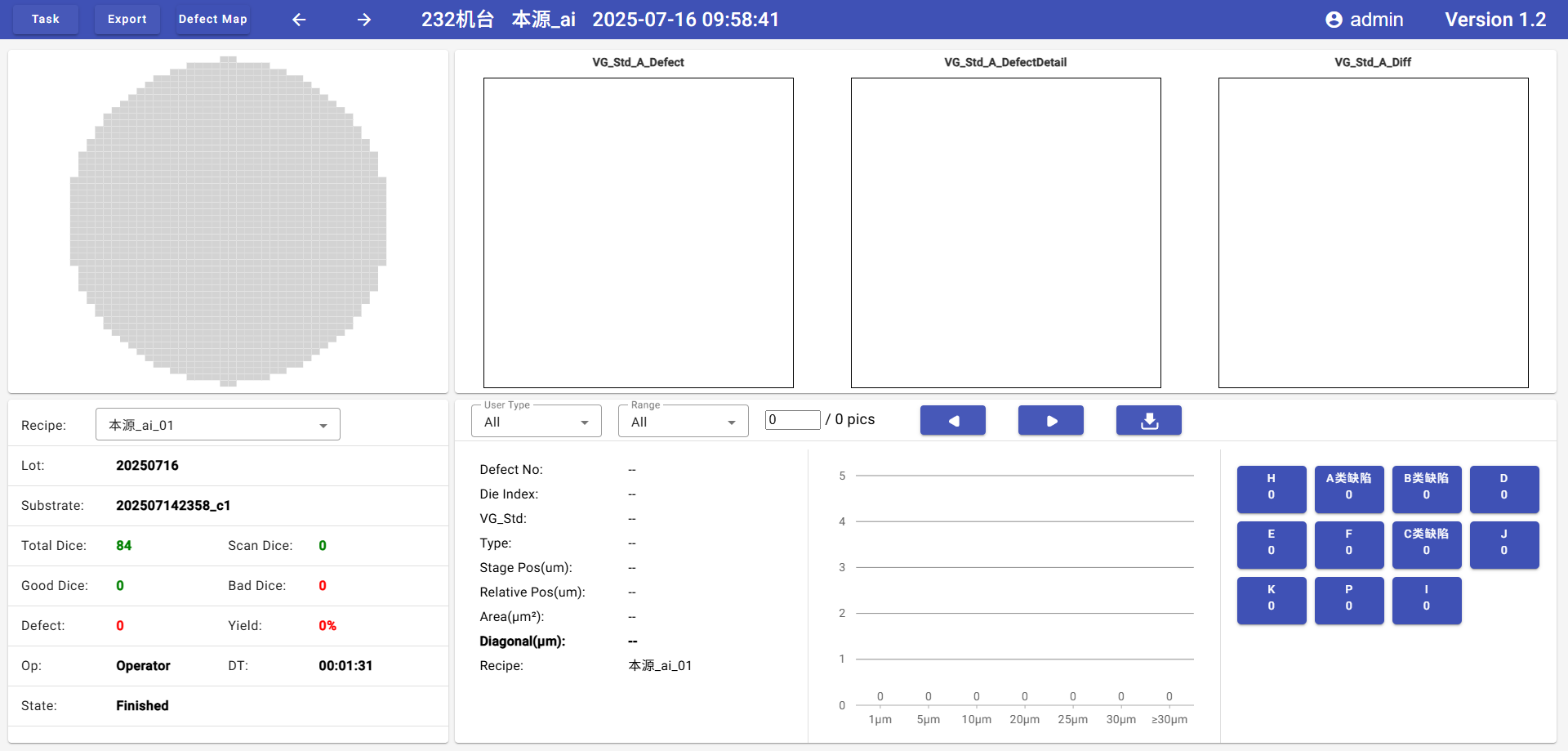This screenshot has height=751, width=1568.
Task: Click the center of the wafer map
Action: click(228, 221)
